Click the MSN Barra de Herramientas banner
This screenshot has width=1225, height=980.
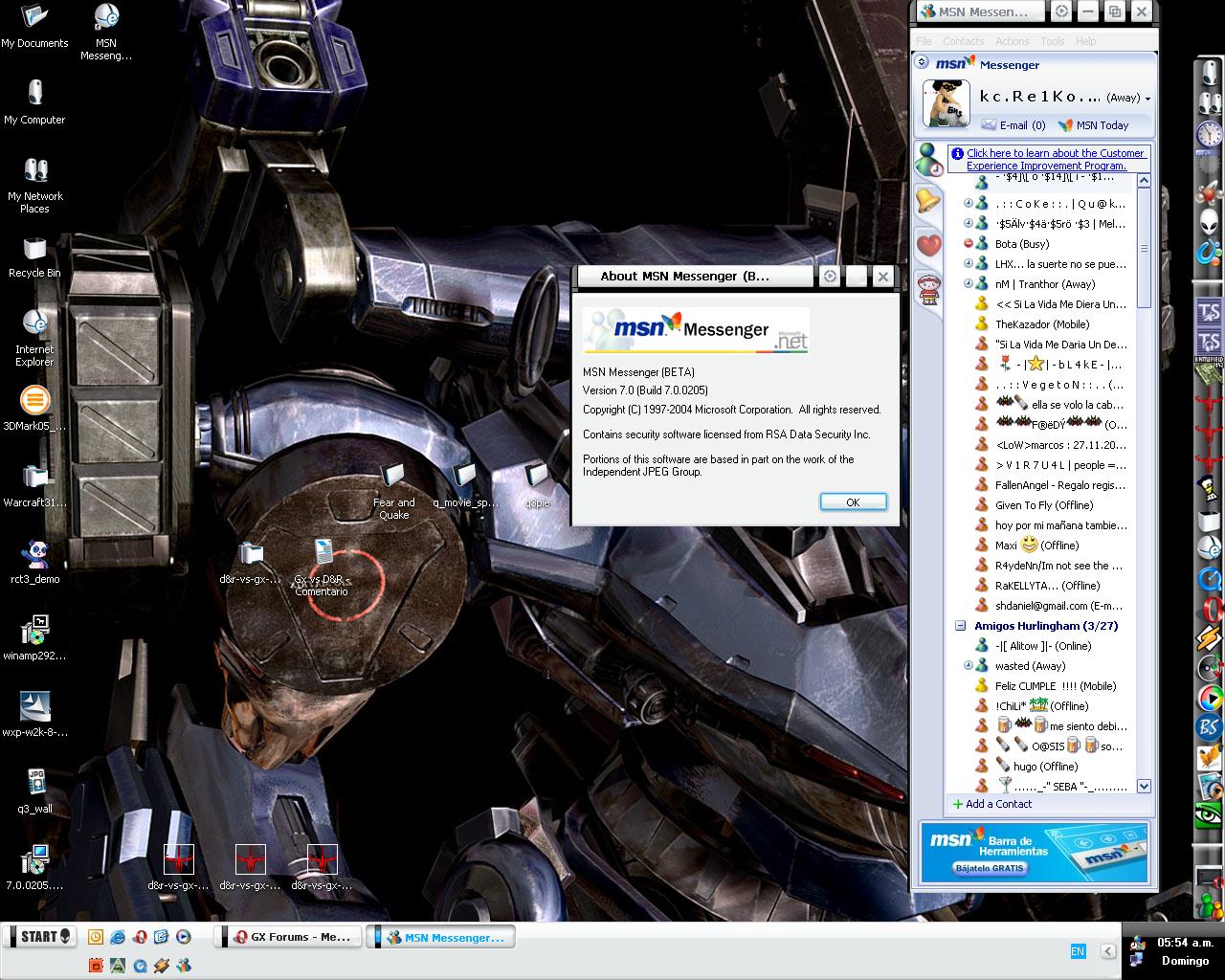[x=1034, y=852]
